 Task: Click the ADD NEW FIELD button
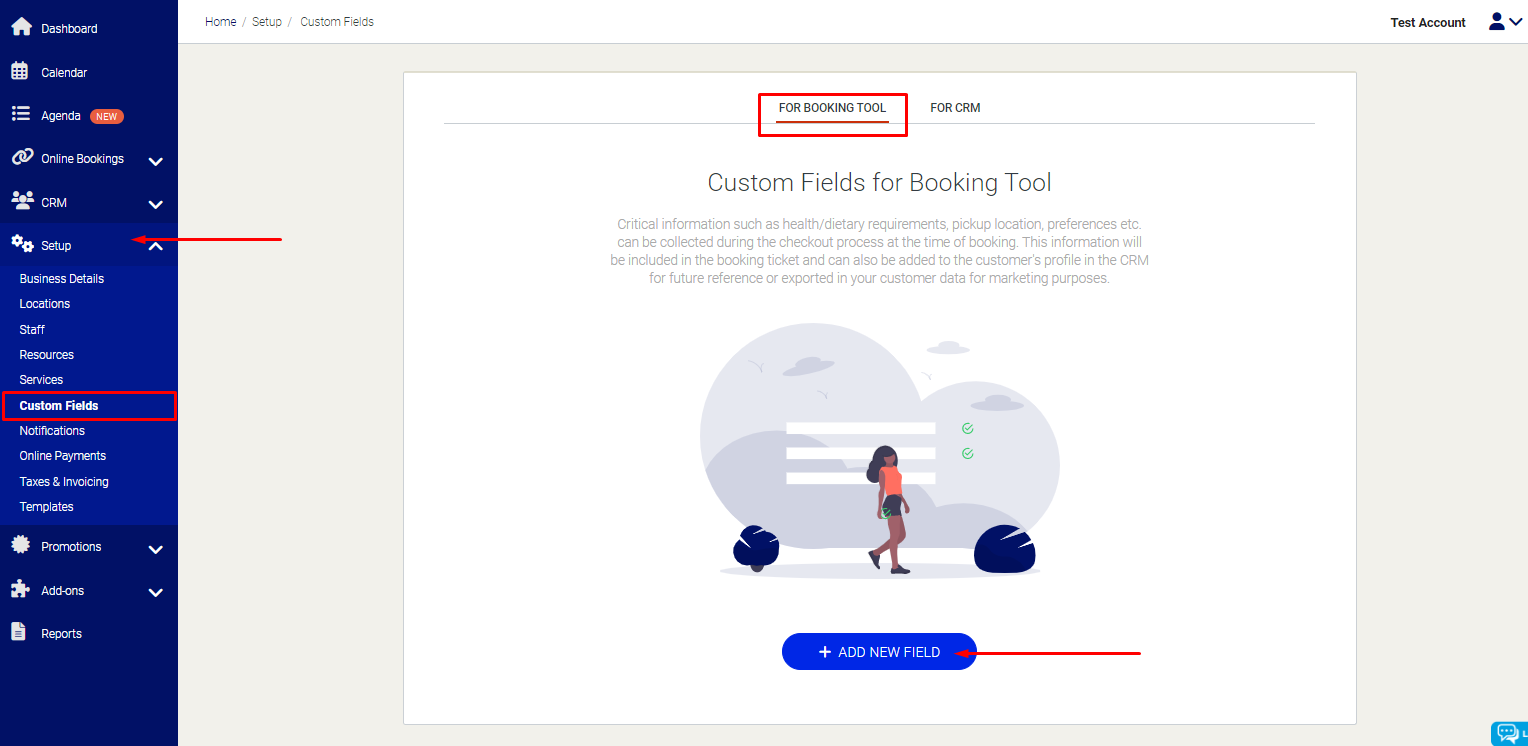(x=879, y=651)
